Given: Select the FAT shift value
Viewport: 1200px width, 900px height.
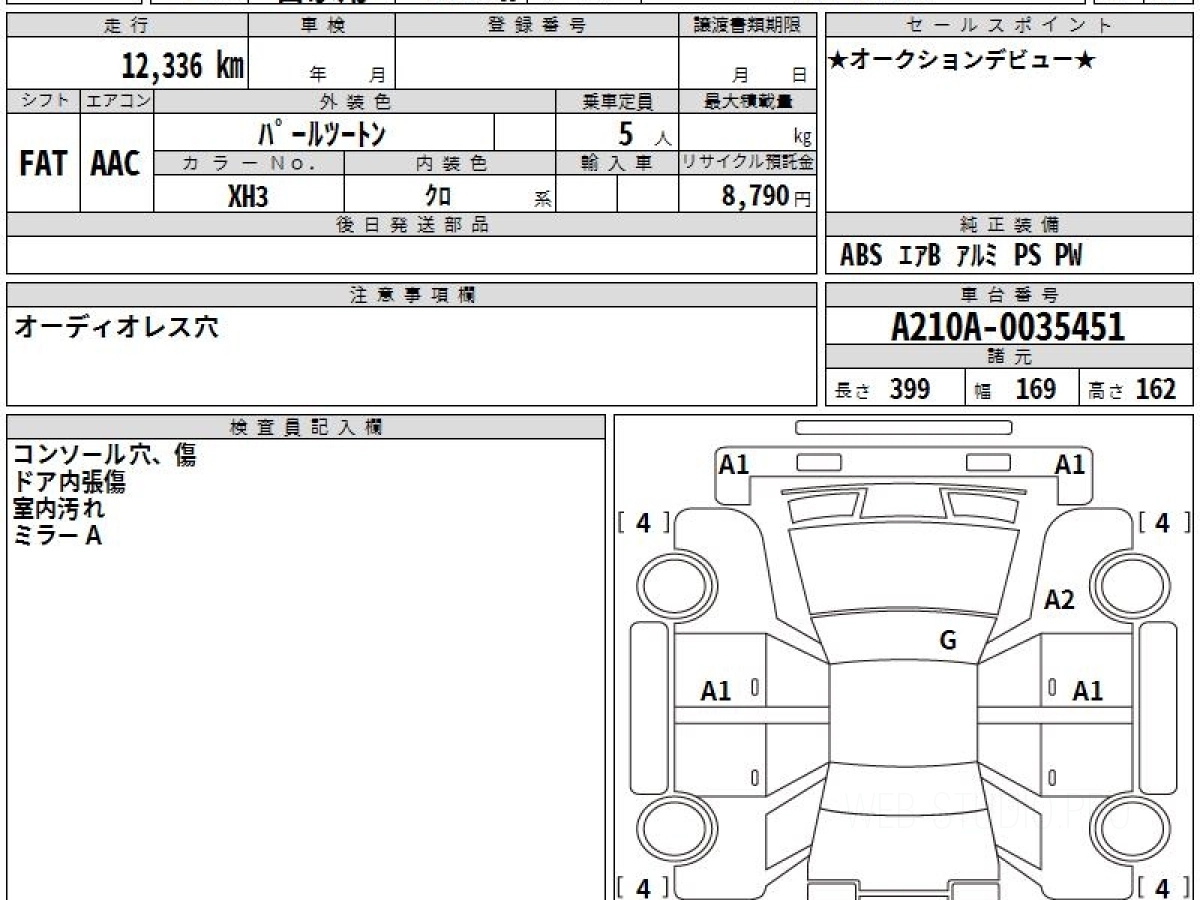Looking at the screenshot, I should point(43,164).
